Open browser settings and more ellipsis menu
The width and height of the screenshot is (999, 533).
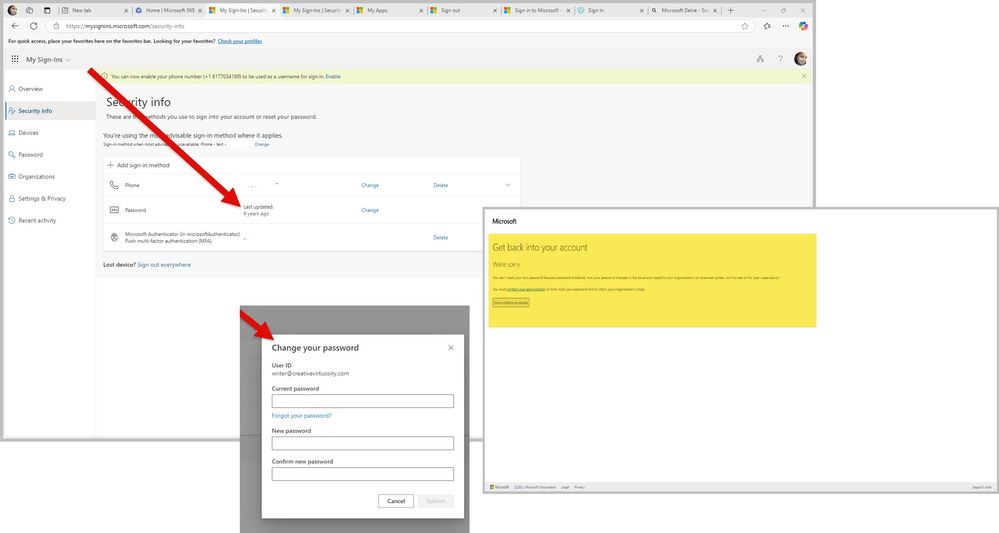pos(786,26)
